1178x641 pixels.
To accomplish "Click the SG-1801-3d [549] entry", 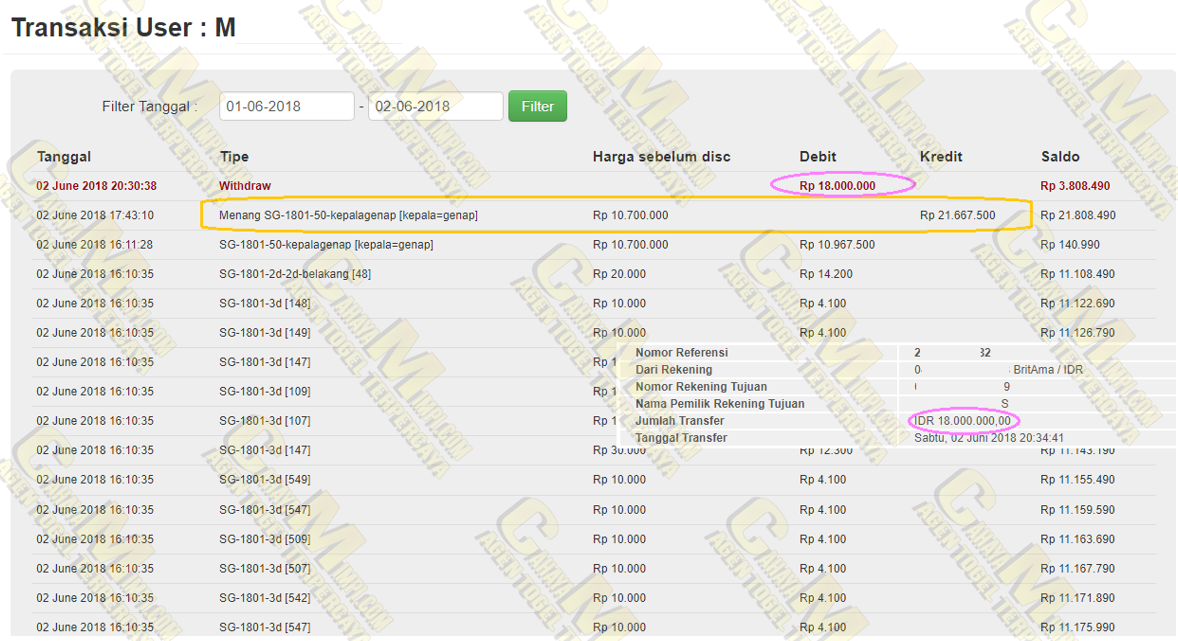I will pos(264,480).
